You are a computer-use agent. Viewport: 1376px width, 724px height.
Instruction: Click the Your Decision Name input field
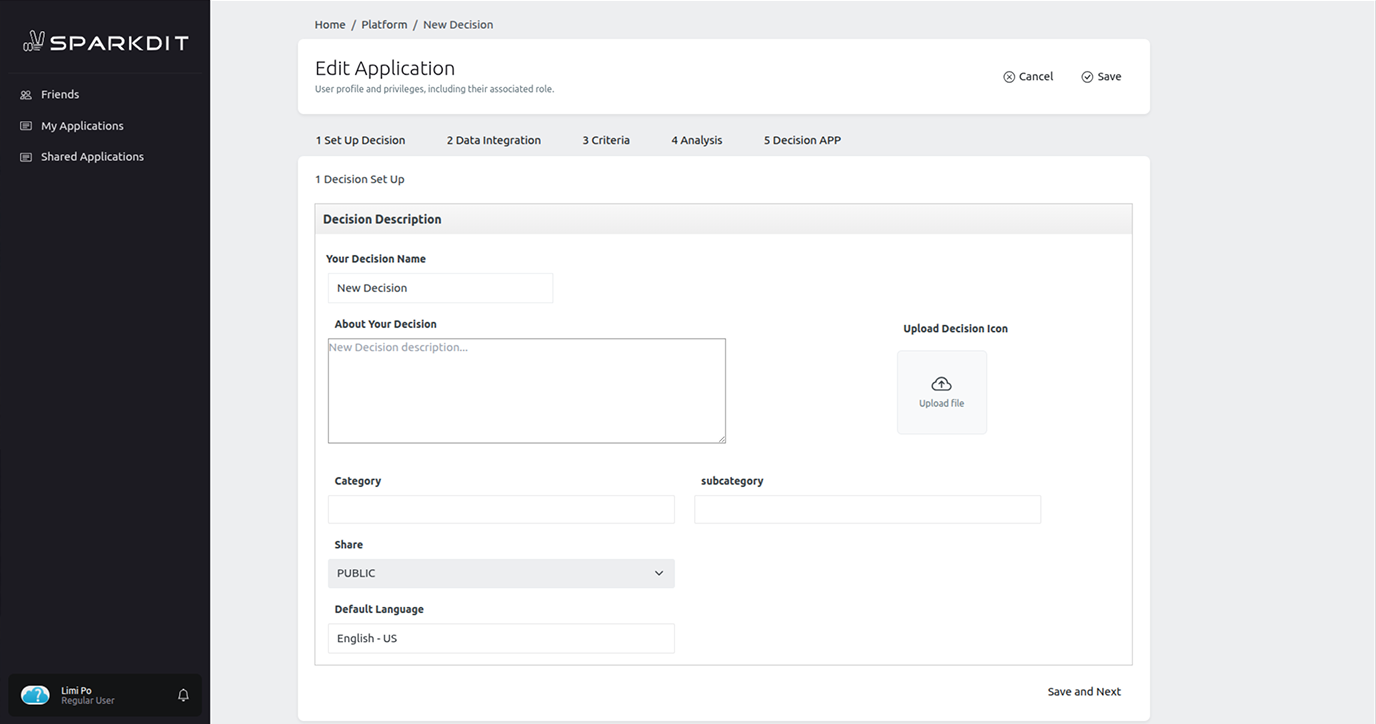(440, 288)
